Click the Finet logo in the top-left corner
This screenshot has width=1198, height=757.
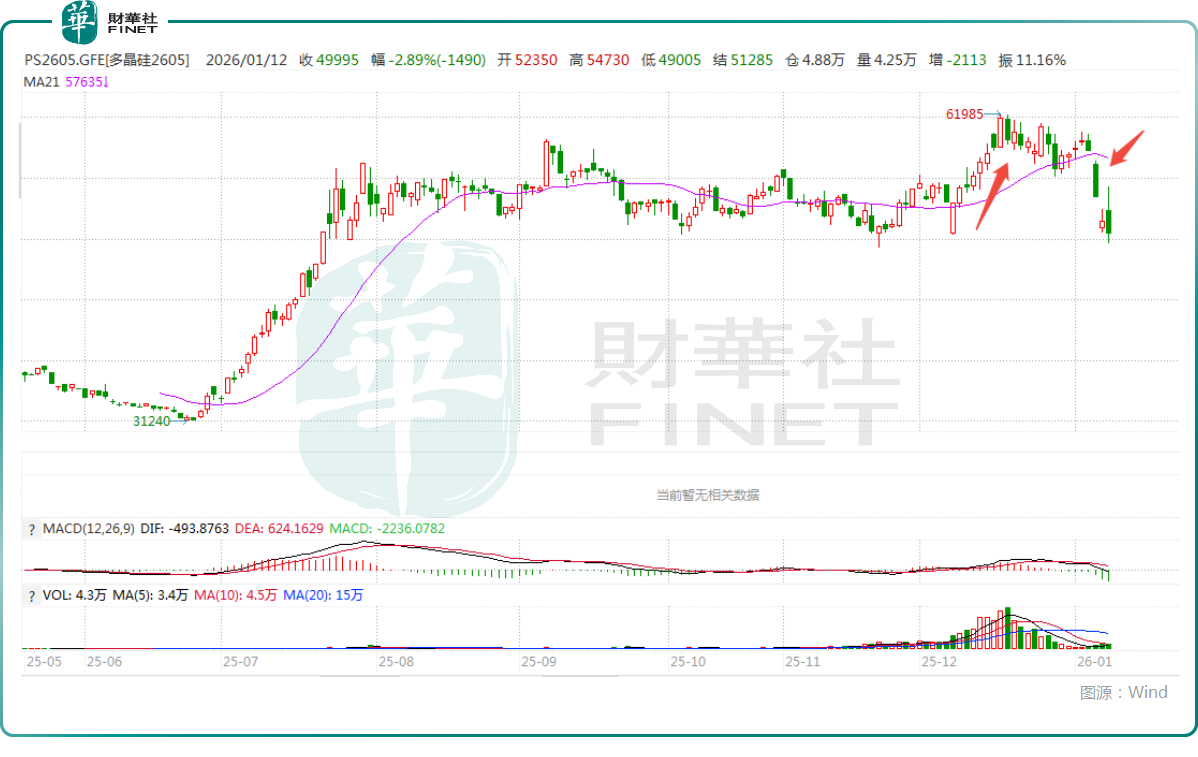pyautogui.click(x=109, y=19)
